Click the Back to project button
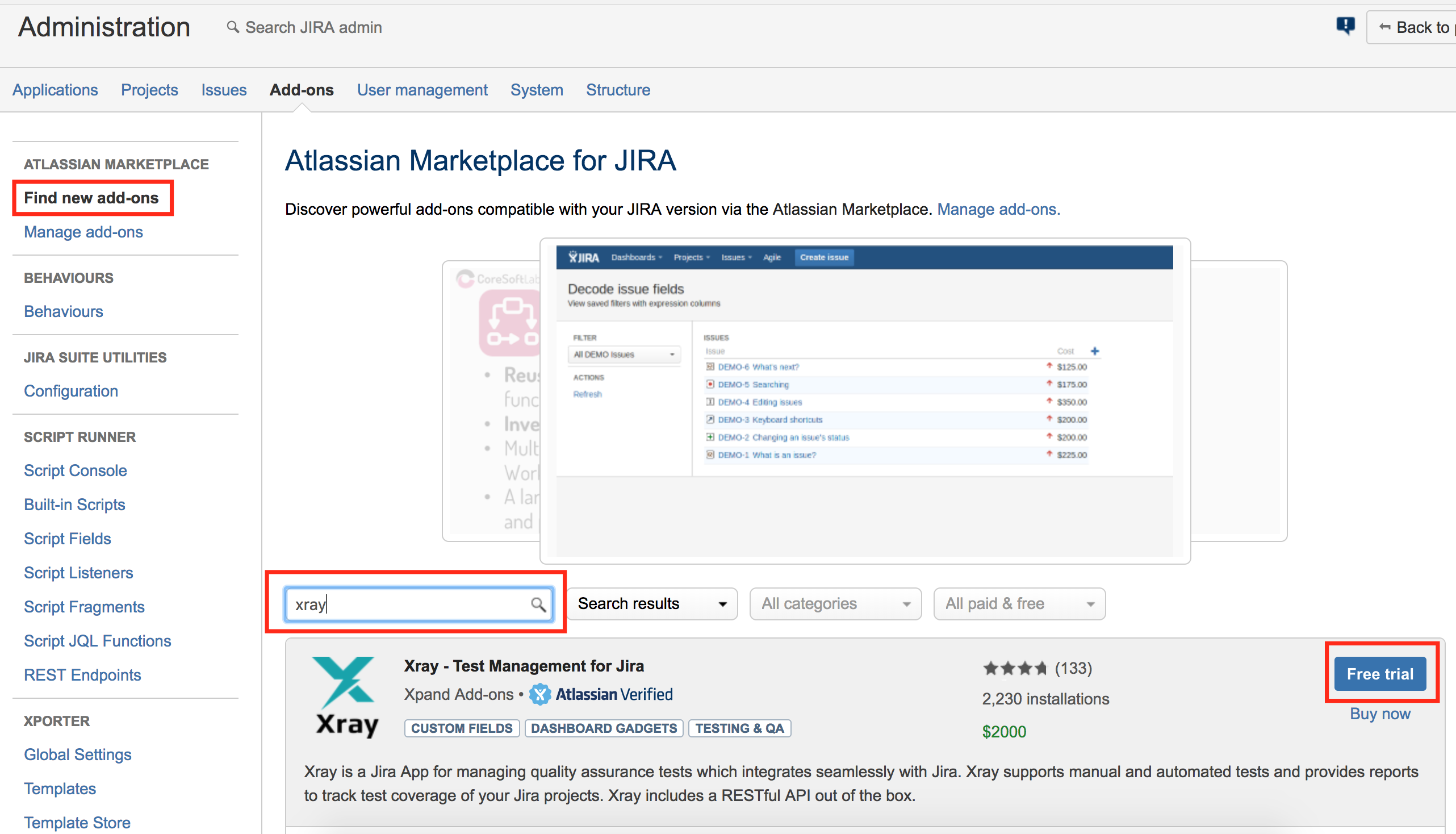 [1412, 27]
